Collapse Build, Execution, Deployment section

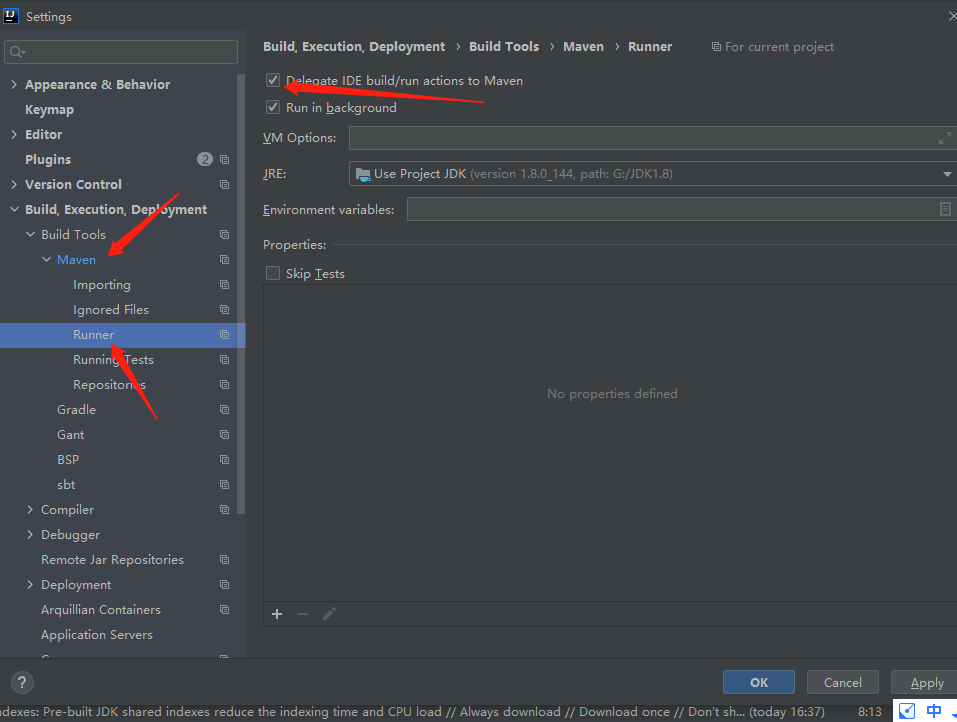click(x=14, y=209)
